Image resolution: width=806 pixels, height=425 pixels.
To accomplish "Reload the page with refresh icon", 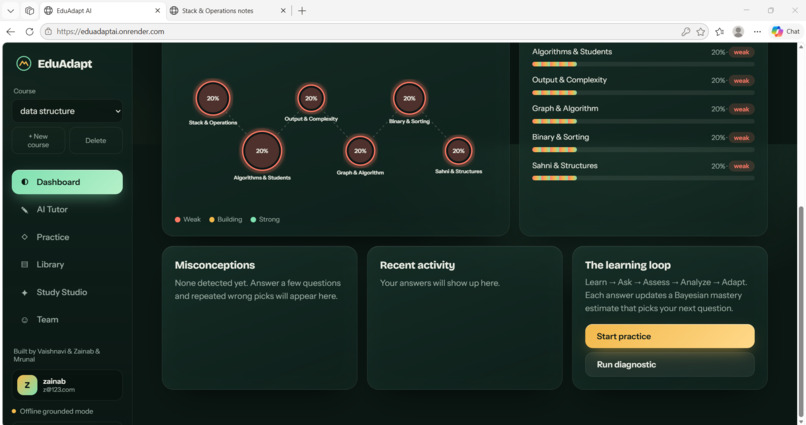I will point(30,31).
